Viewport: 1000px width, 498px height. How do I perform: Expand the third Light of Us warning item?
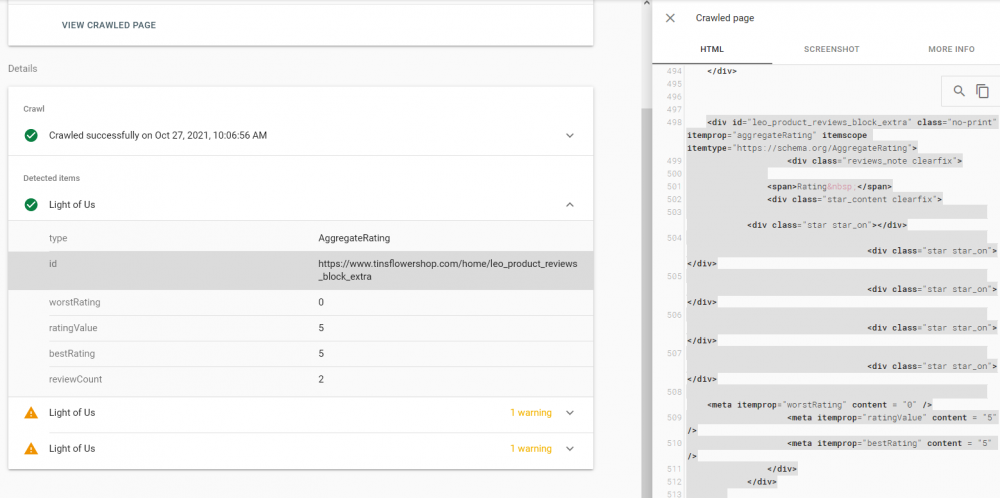point(570,449)
